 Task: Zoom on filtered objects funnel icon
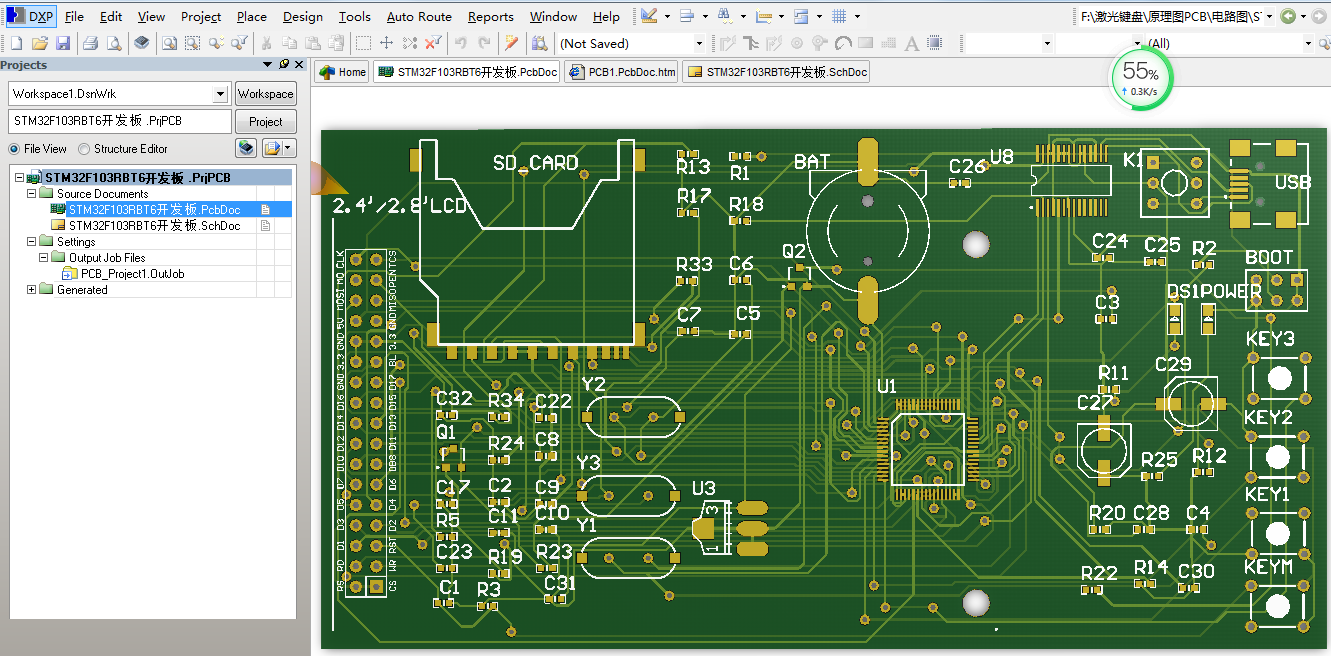point(240,43)
